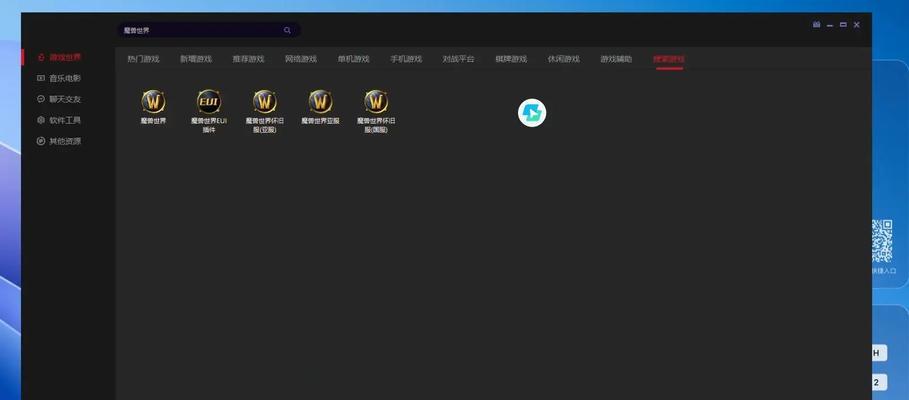
Task: Select 其他资源 in the sidebar
Action: 59,141
